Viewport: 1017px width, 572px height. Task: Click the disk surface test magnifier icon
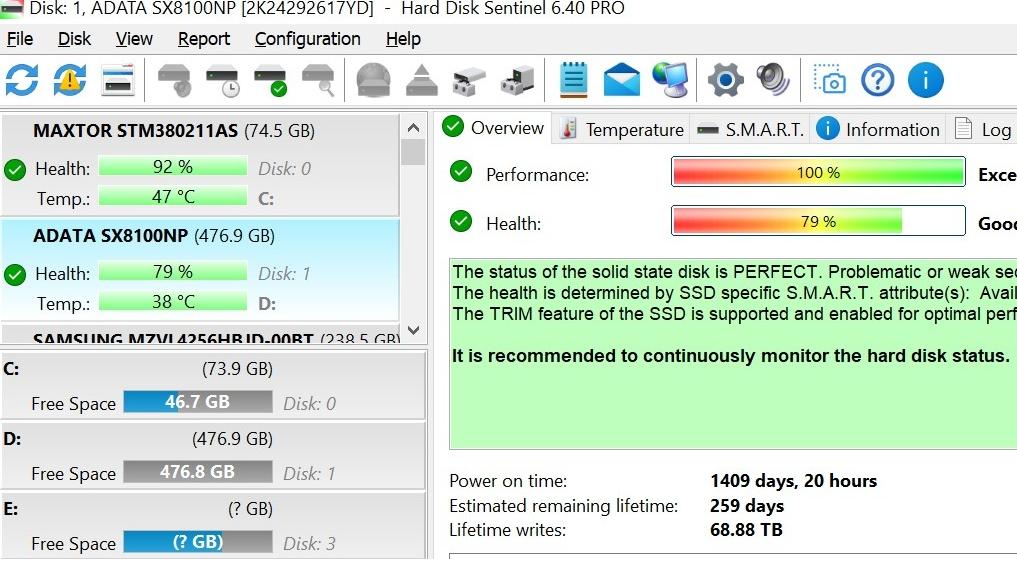(318, 80)
